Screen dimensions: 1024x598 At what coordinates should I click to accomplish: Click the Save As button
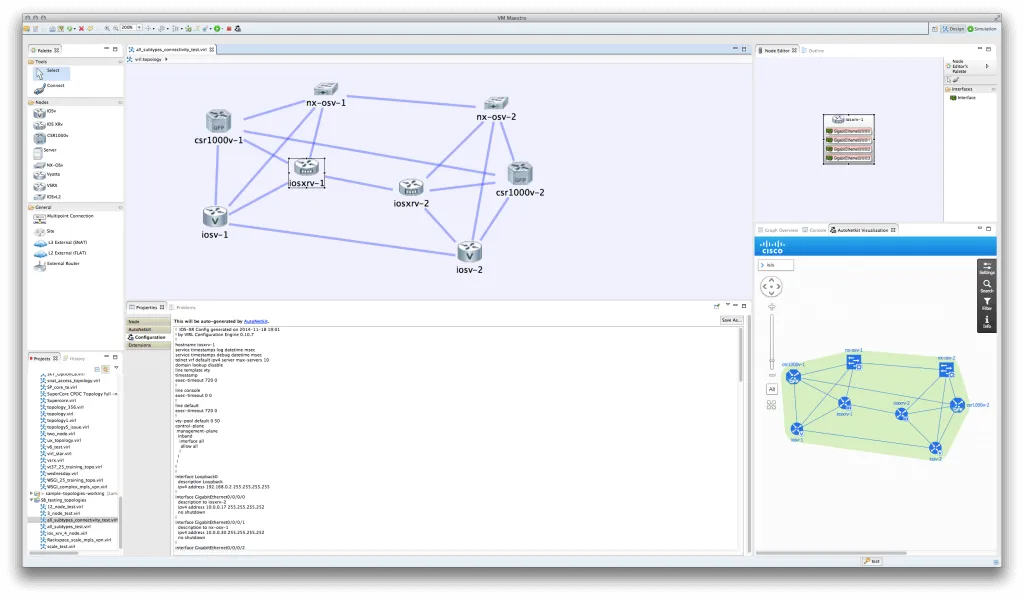731,320
